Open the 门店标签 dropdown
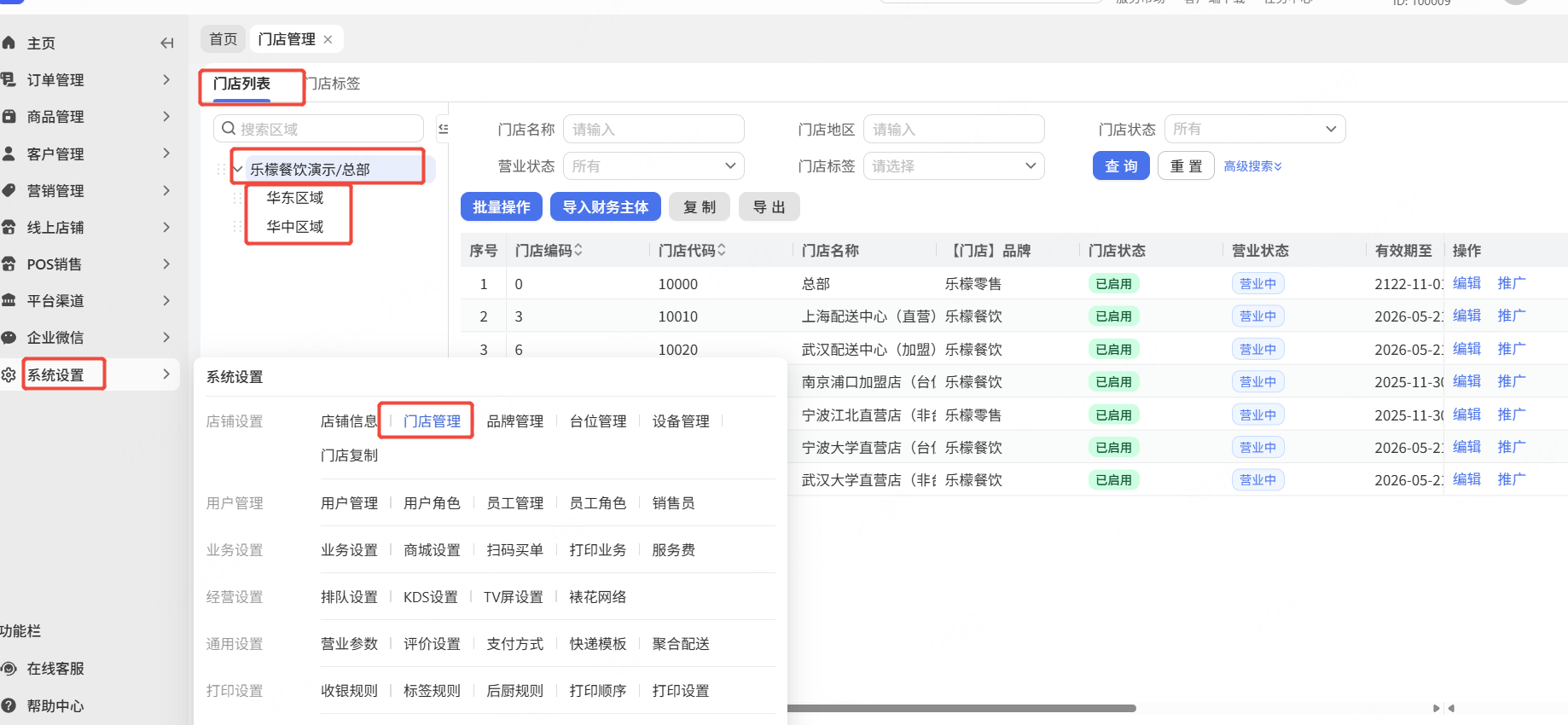Screen dimensions: 1568x725 (954, 166)
